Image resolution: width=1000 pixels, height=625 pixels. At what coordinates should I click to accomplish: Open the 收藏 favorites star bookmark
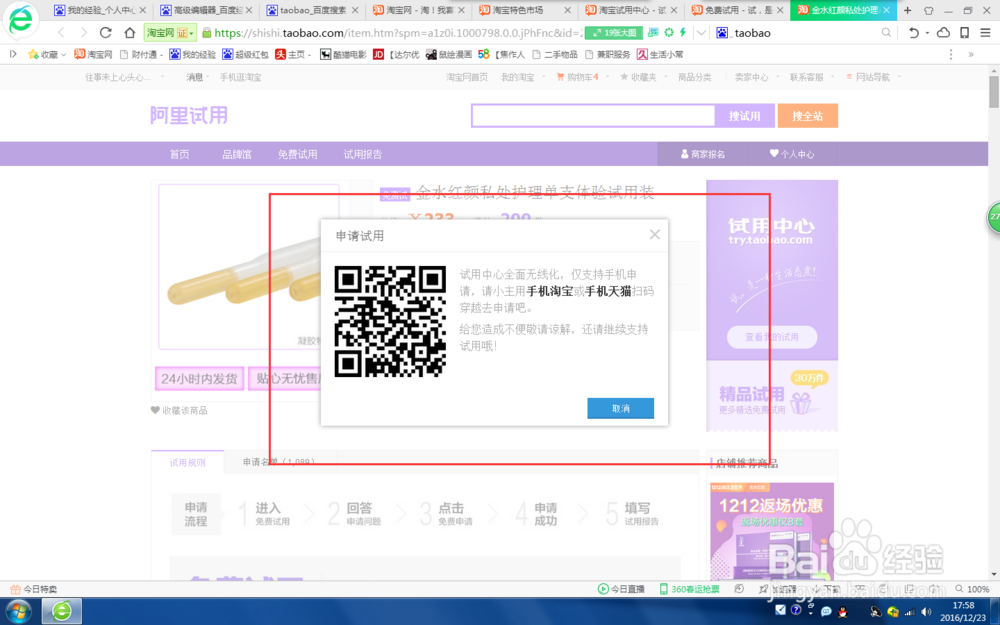pyautogui.click(x=47, y=54)
